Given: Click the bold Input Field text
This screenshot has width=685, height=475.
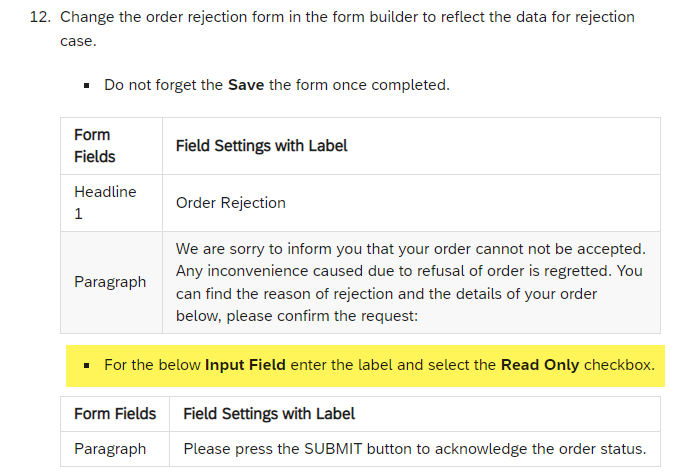Looking at the screenshot, I should pyautogui.click(x=245, y=365).
